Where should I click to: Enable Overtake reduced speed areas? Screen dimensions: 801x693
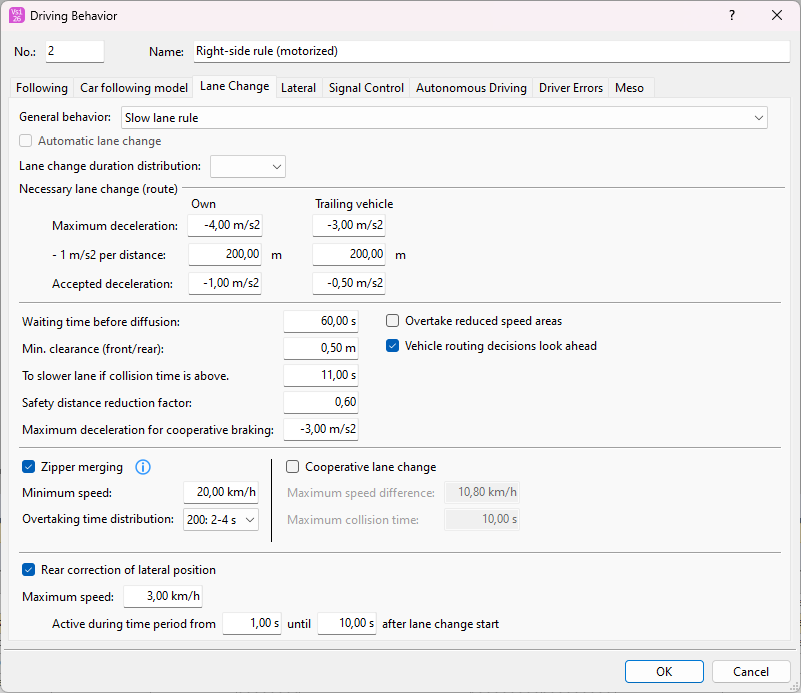[393, 321]
